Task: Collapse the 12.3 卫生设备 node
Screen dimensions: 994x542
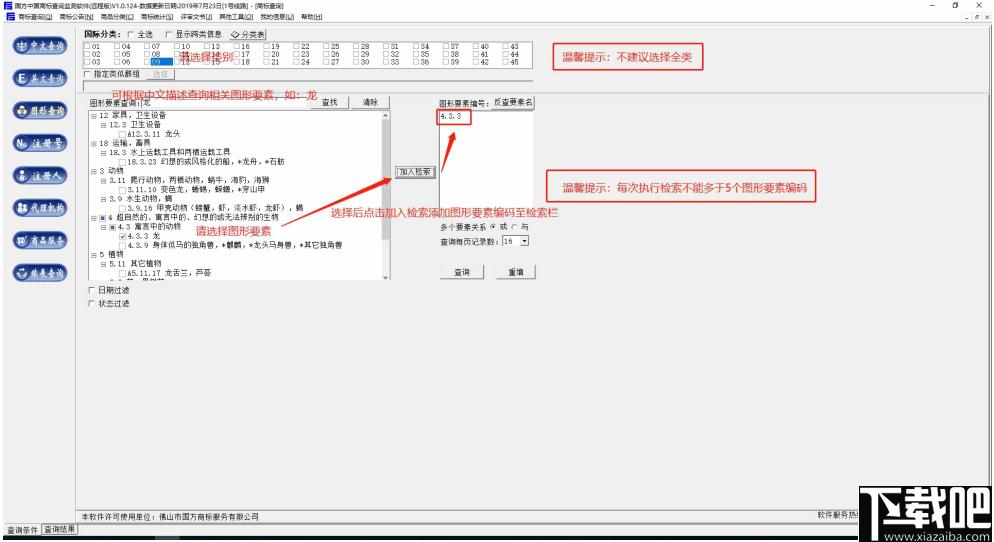Action: click(x=103, y=125)
